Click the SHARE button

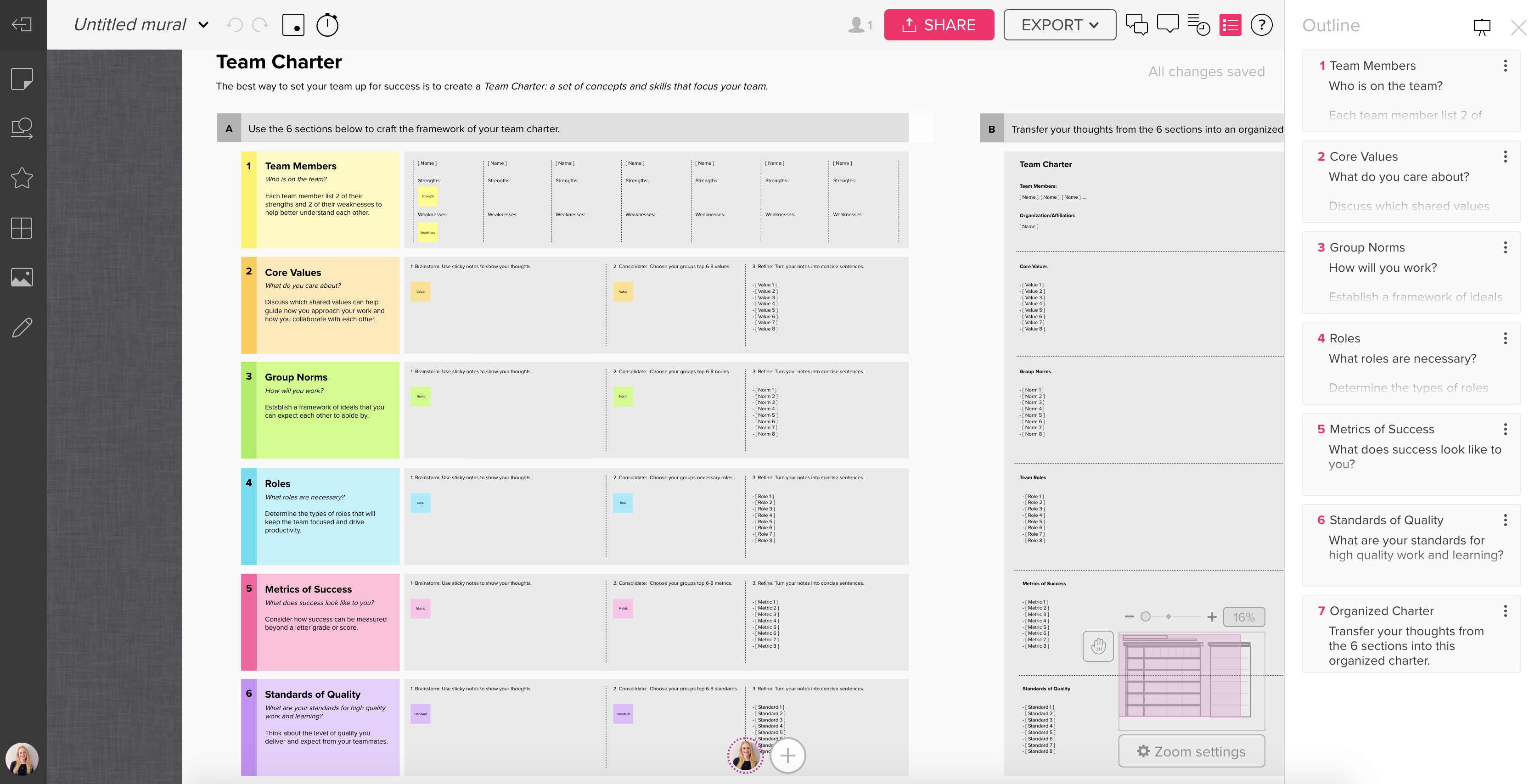(x=939, y=24)
